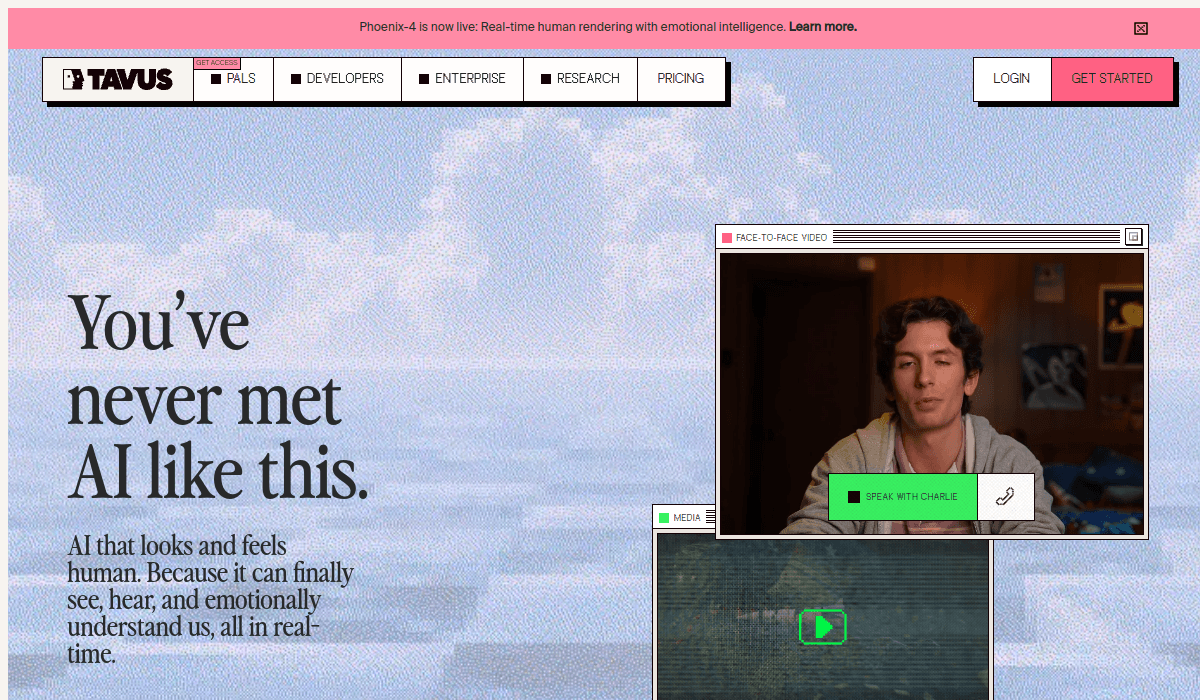Click the Face-to-Face Video window corner icon
The image size is (1200, 700).
(x=1133, y=237)
